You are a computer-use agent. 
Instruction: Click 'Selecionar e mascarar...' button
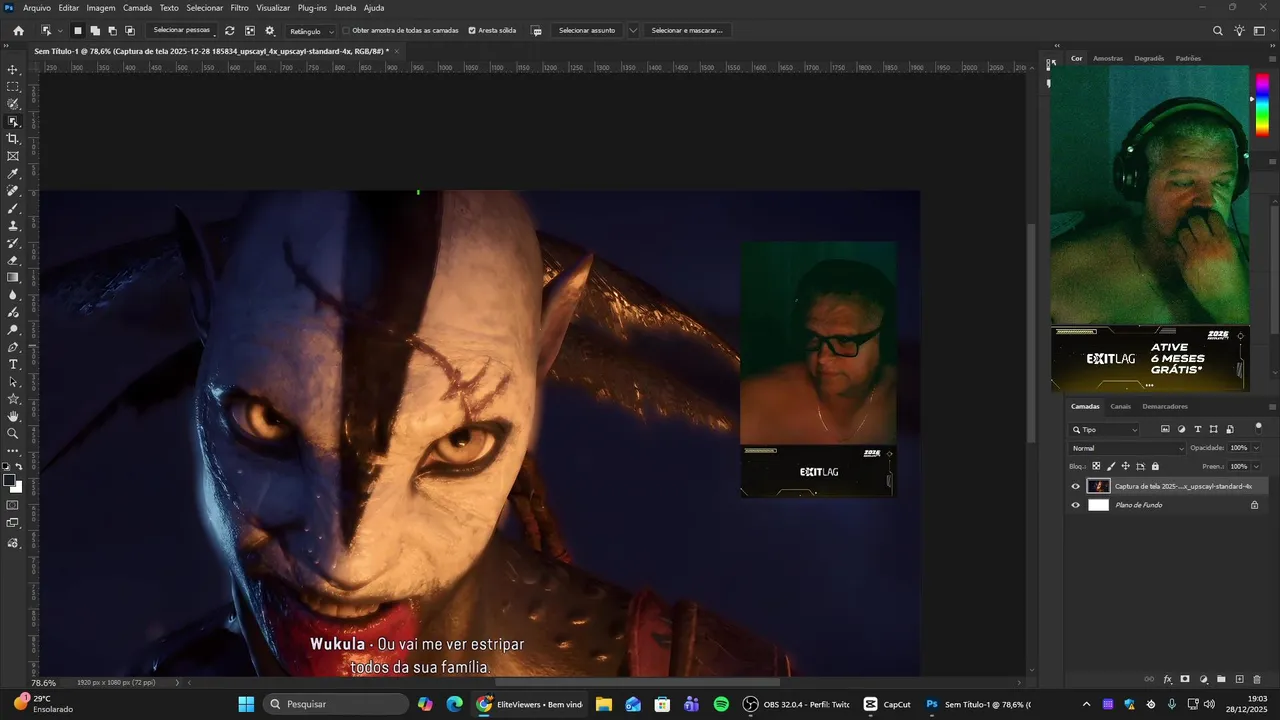tap(687, 31)
